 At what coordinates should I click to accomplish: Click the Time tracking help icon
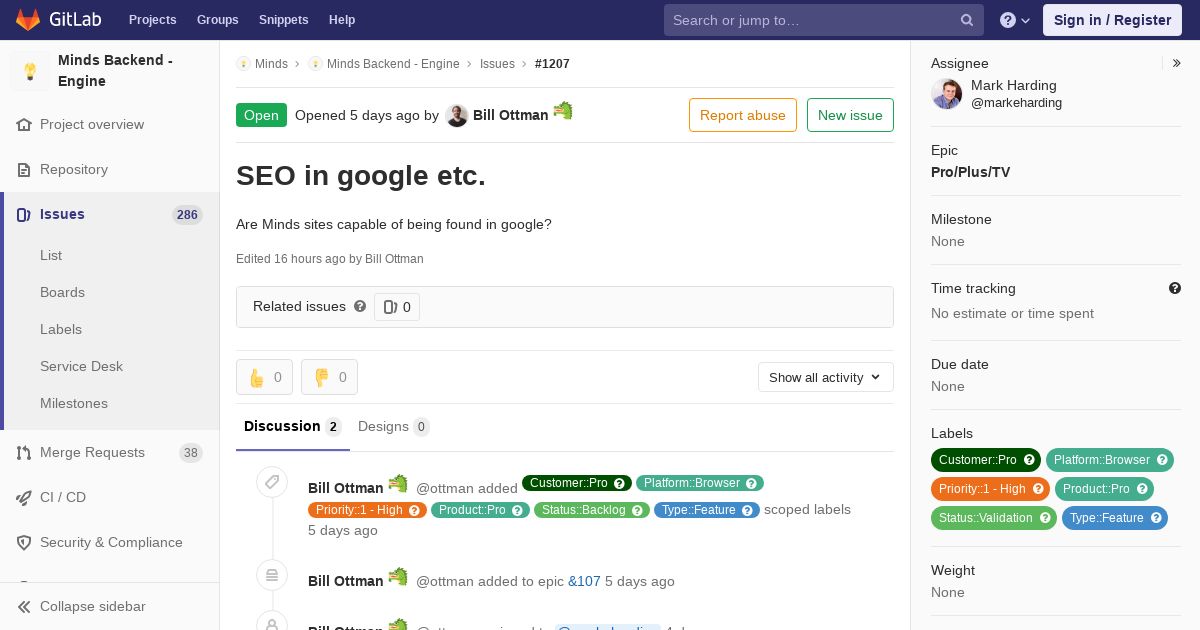(1175, 288)
